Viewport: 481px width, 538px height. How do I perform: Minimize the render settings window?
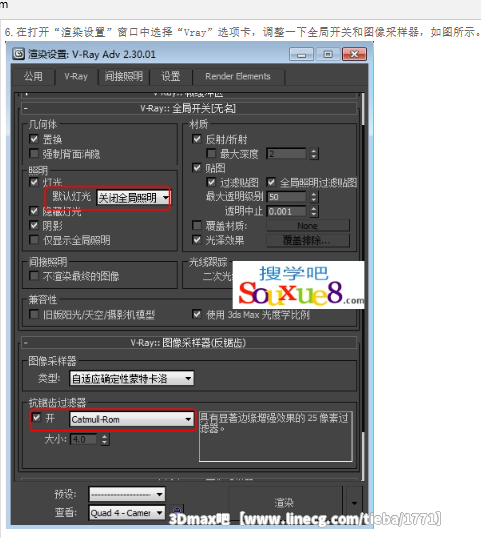click(301, 54)
